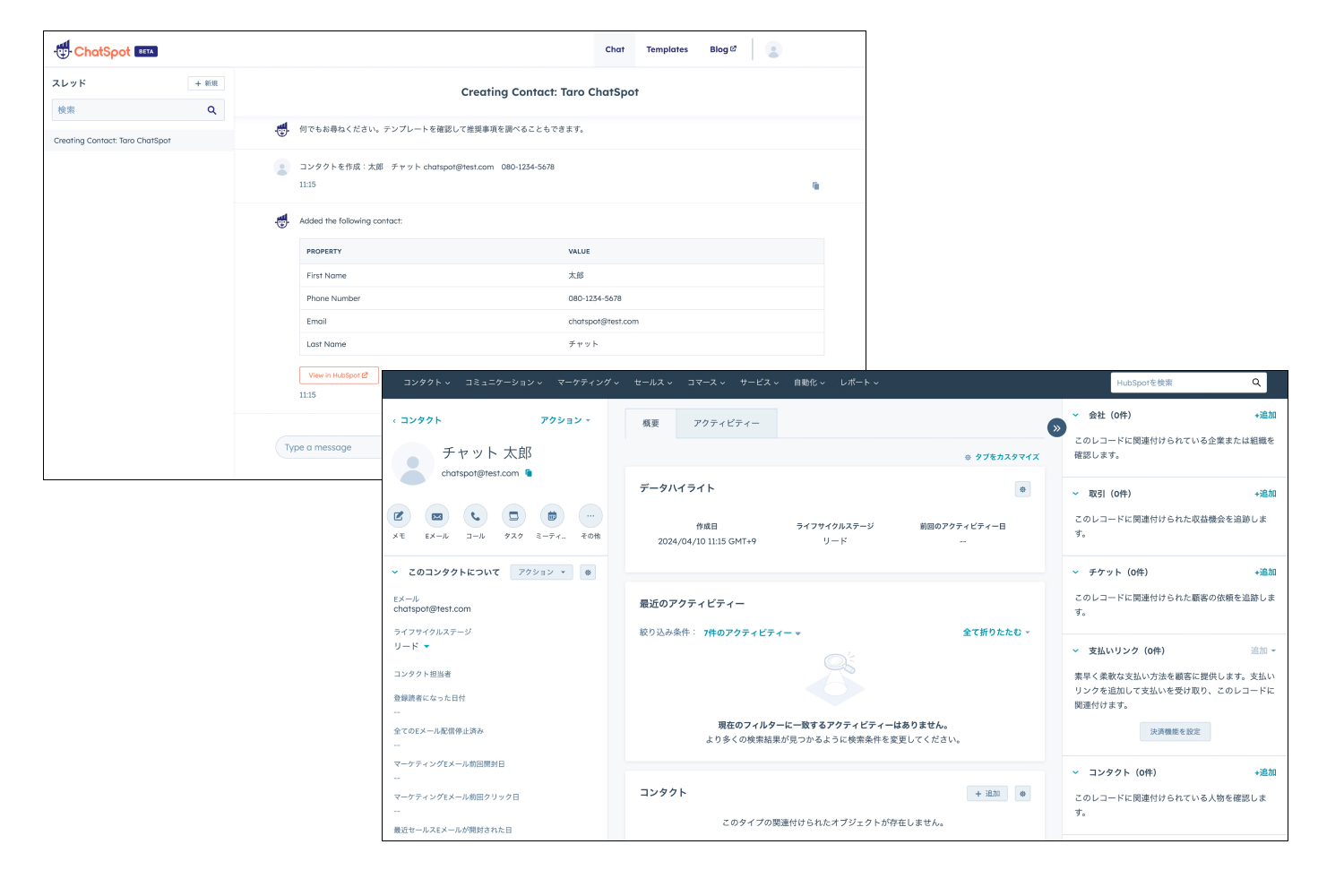The image size is (1344, 896).
Task: Open gear settings for このコンタクトについて
Action: tap(588, 572)
